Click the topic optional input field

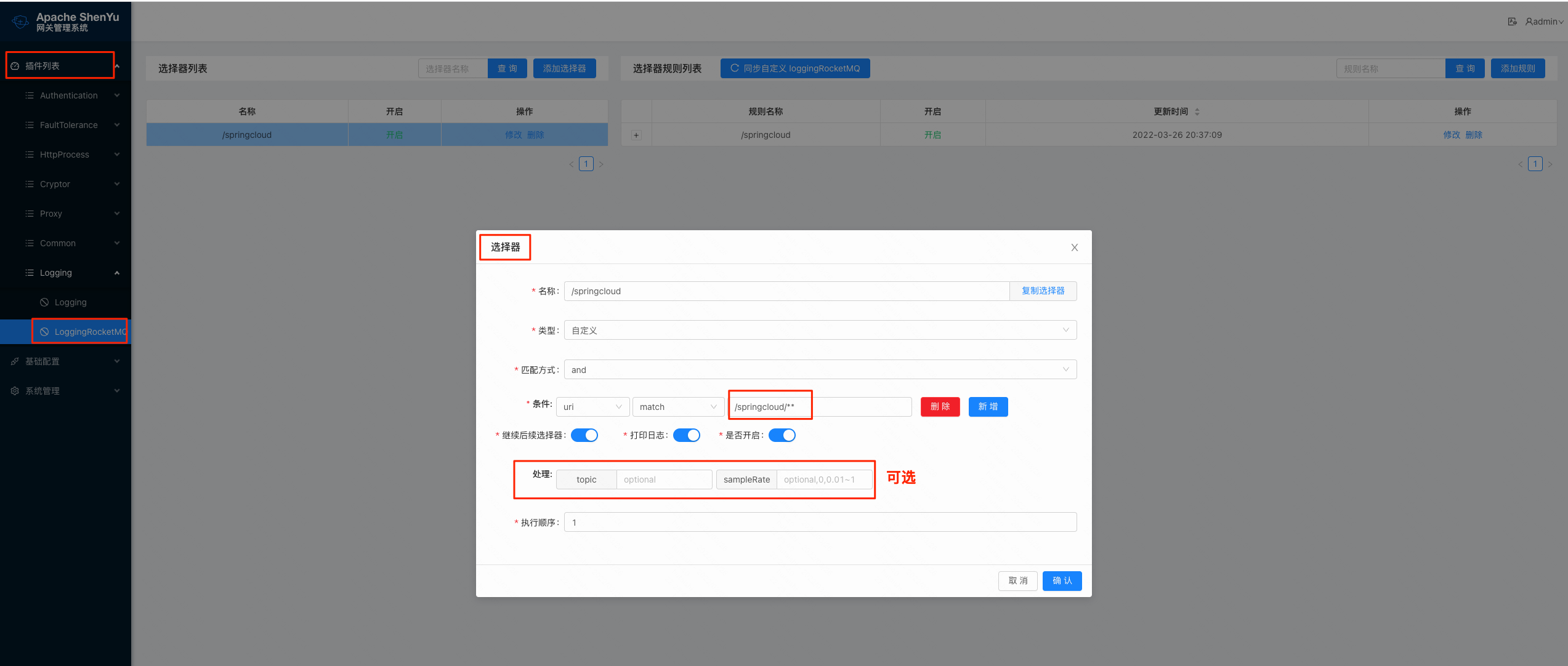[664, 479]
